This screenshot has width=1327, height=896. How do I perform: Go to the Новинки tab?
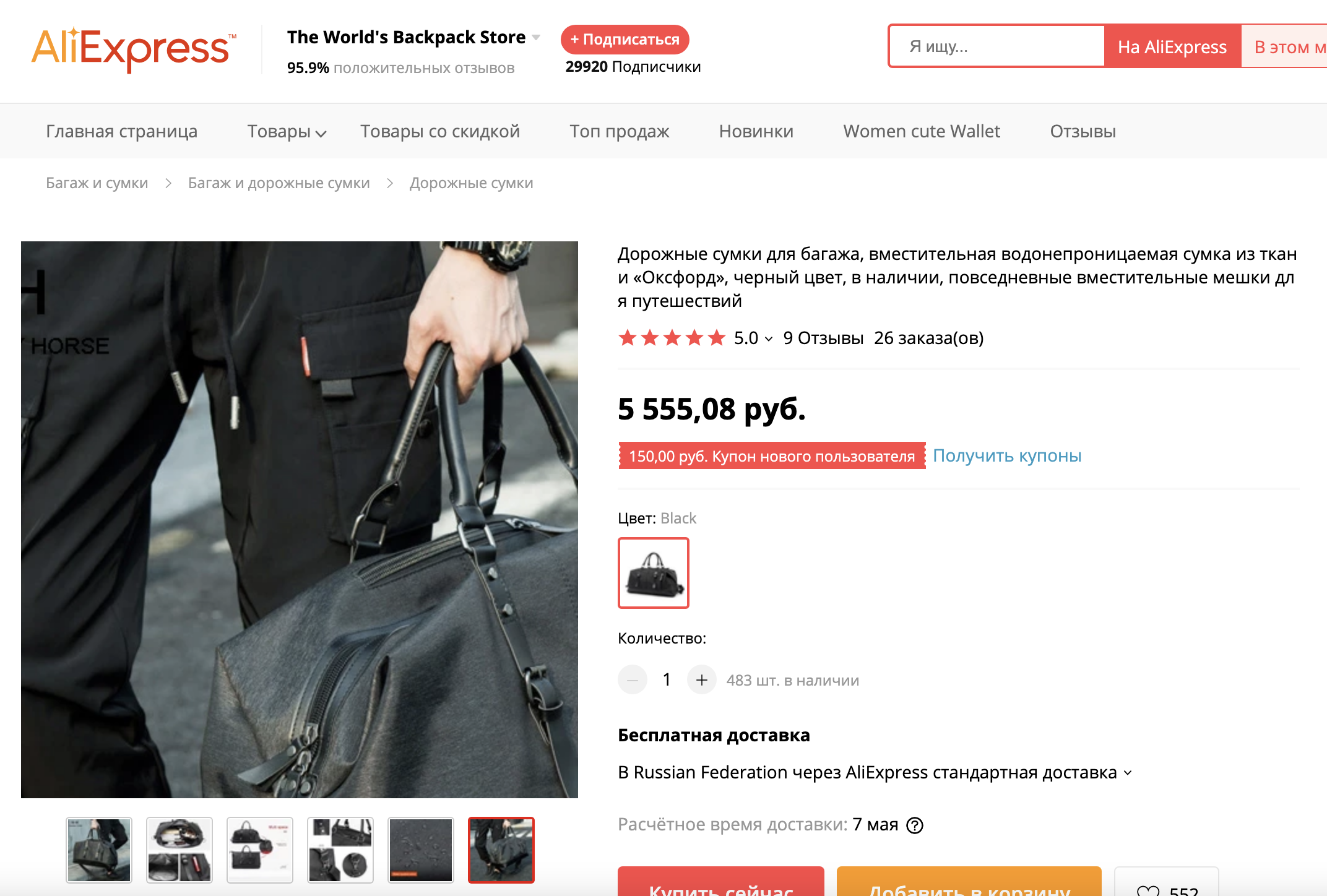pos(756,132)
